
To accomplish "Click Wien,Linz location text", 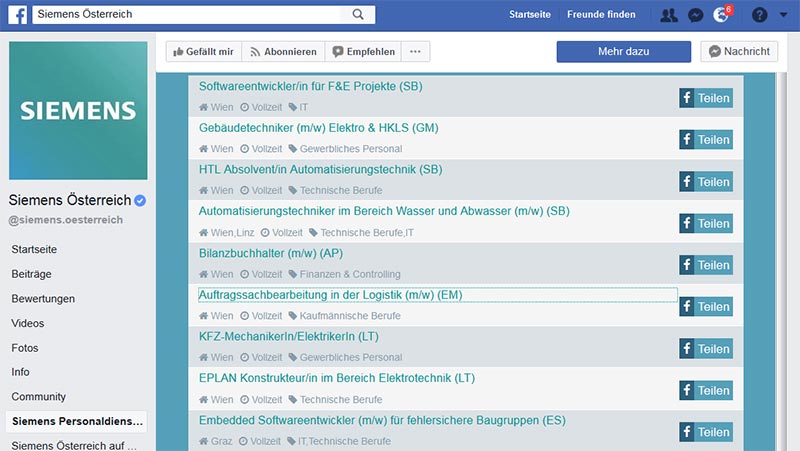I will (x=232, y=233).
